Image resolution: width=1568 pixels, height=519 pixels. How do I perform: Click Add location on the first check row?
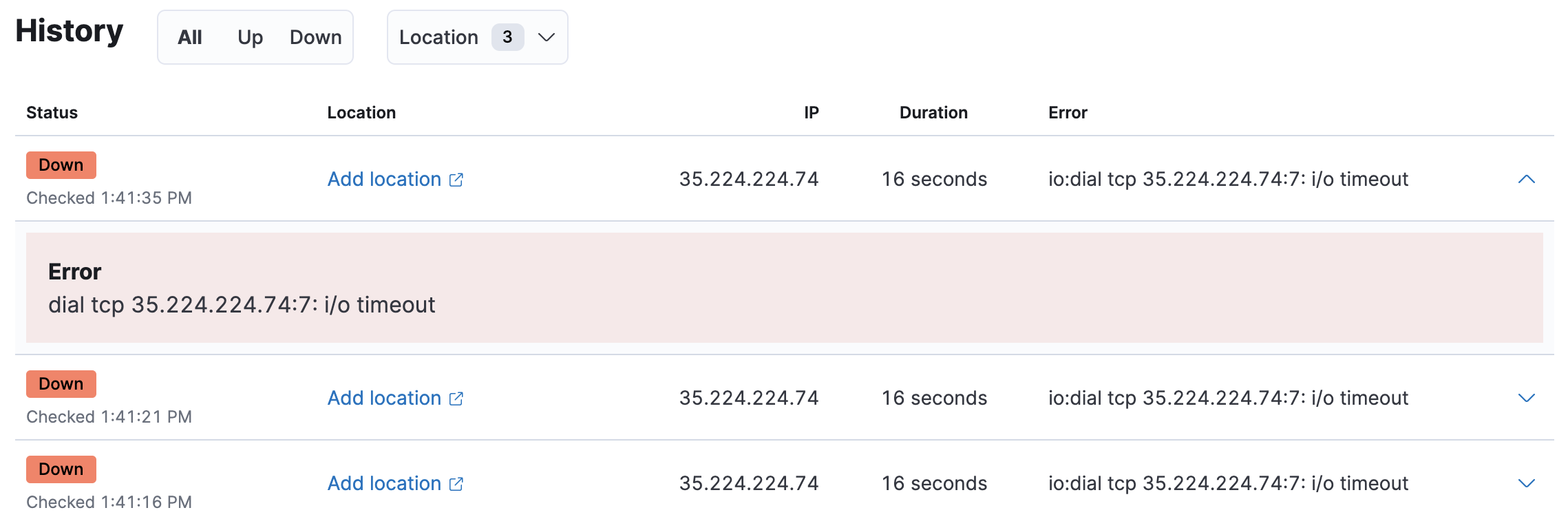click(x=384, y=180)
